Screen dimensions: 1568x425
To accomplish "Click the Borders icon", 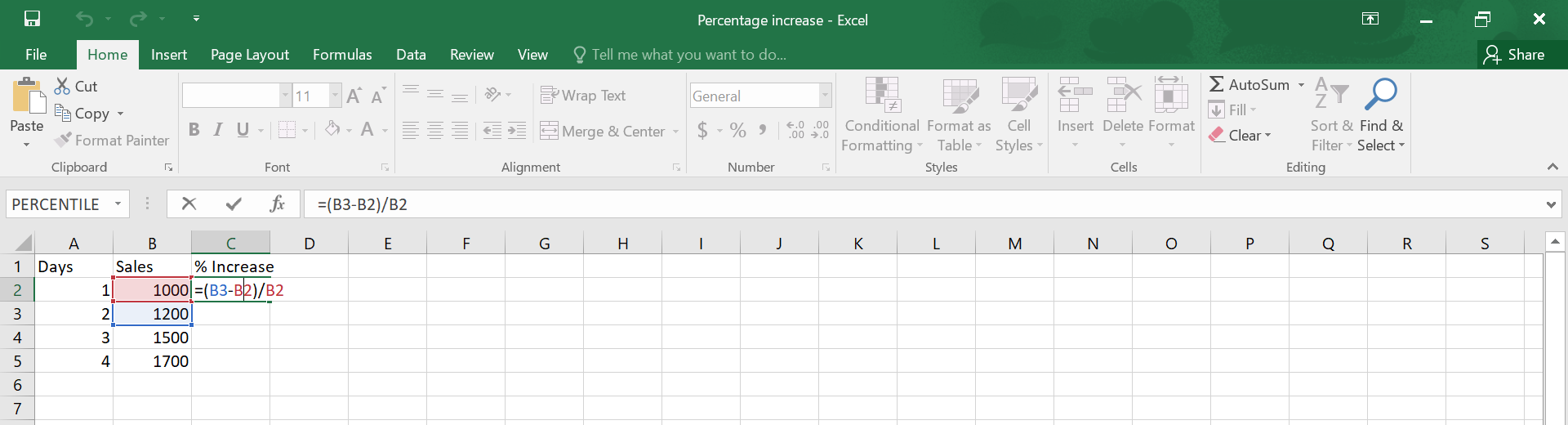I will click(x=287, y=130).
